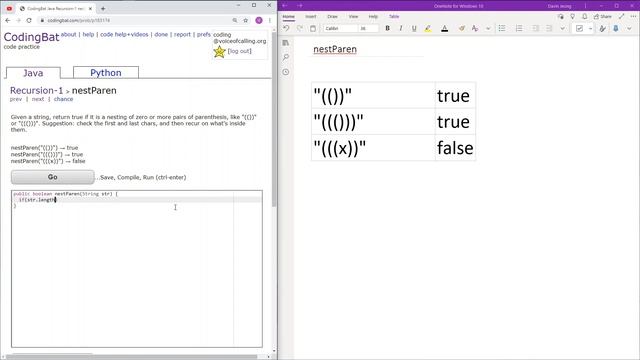
Task: Click the Go button on CodingBat
Action: [x=53, y=177]
